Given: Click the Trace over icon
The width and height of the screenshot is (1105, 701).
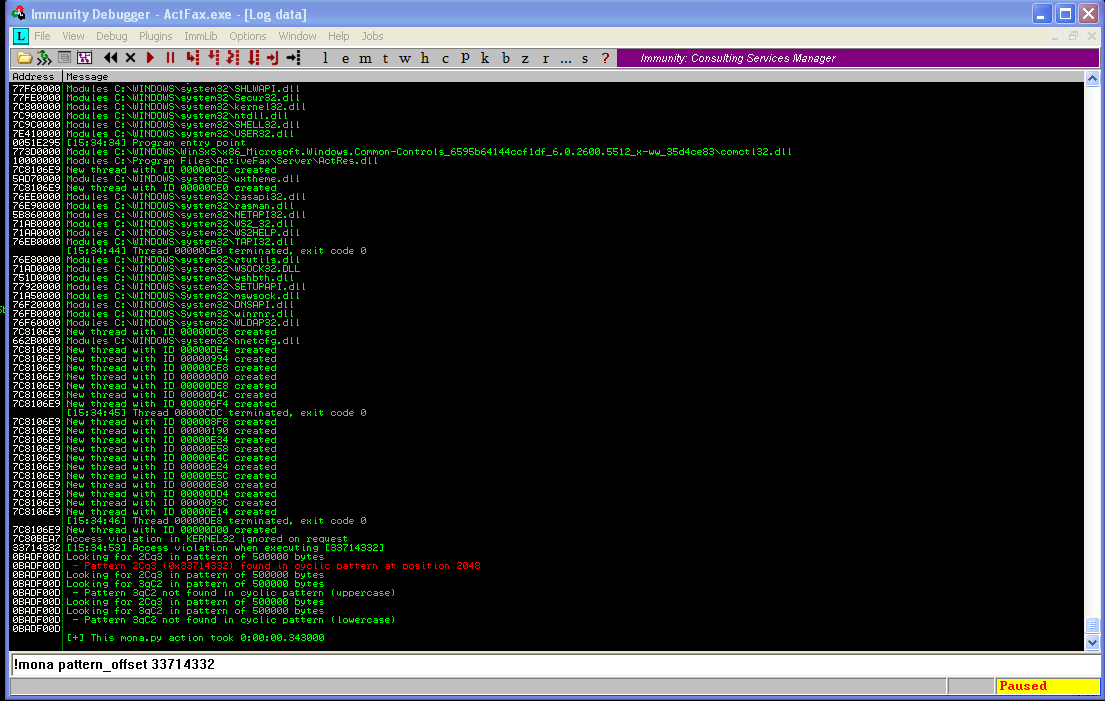Looking at the screenshot, I should [253, 58].
